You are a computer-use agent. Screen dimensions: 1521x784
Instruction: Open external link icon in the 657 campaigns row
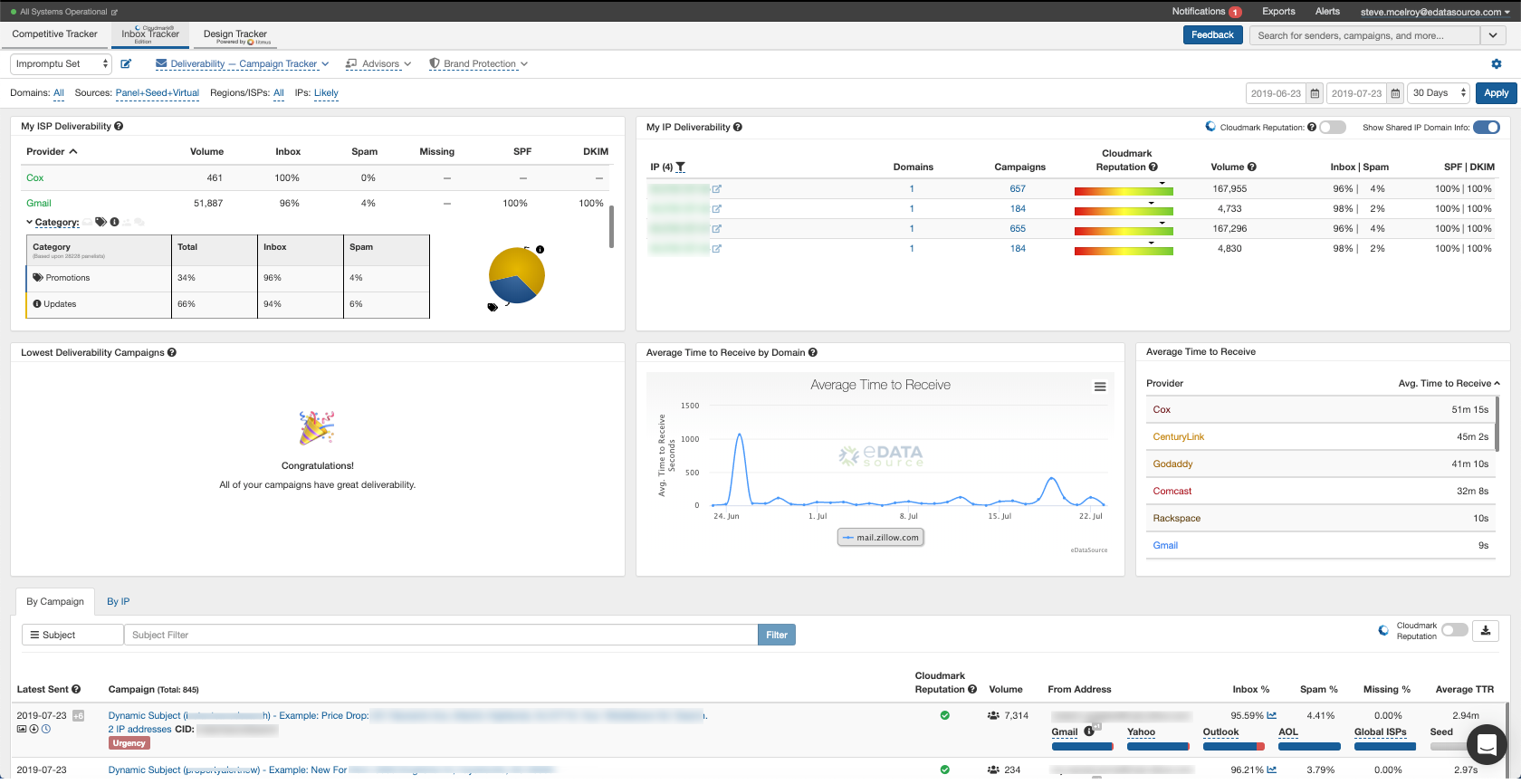click(716, 189)
